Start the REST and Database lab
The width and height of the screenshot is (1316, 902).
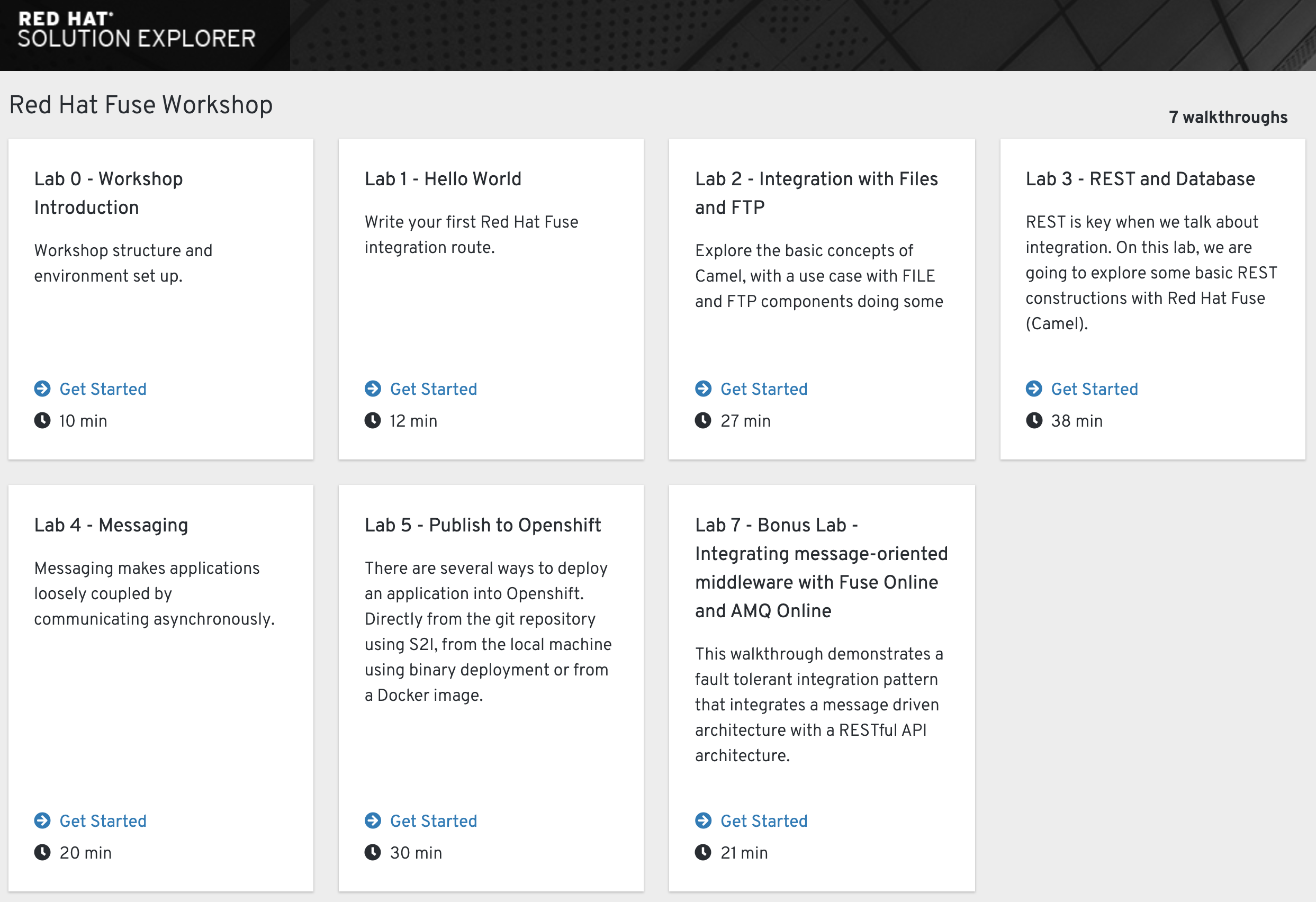point(1094,389)
